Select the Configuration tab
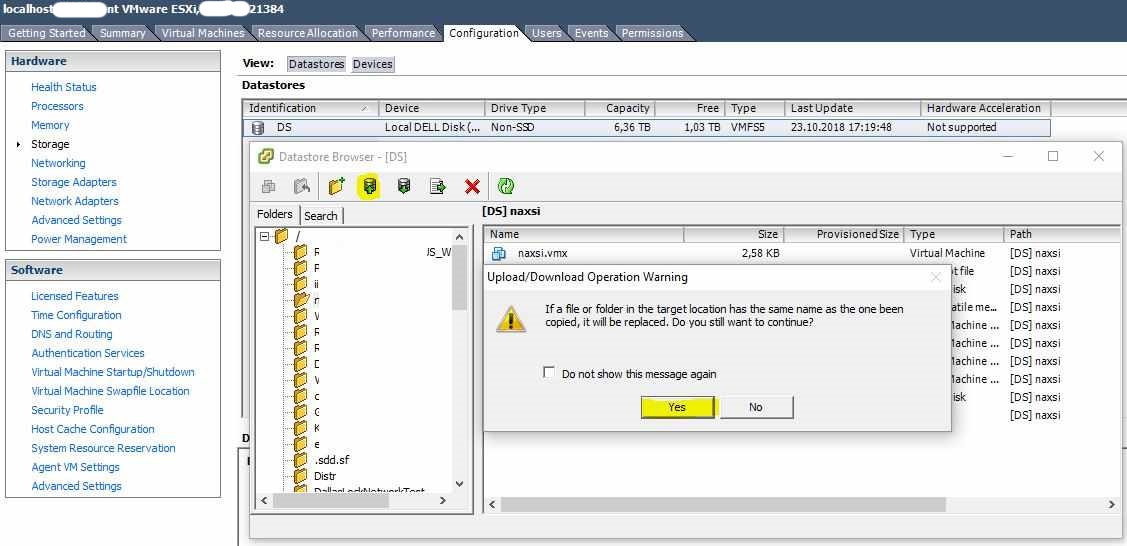The image size is (1127, 546). 484,33
